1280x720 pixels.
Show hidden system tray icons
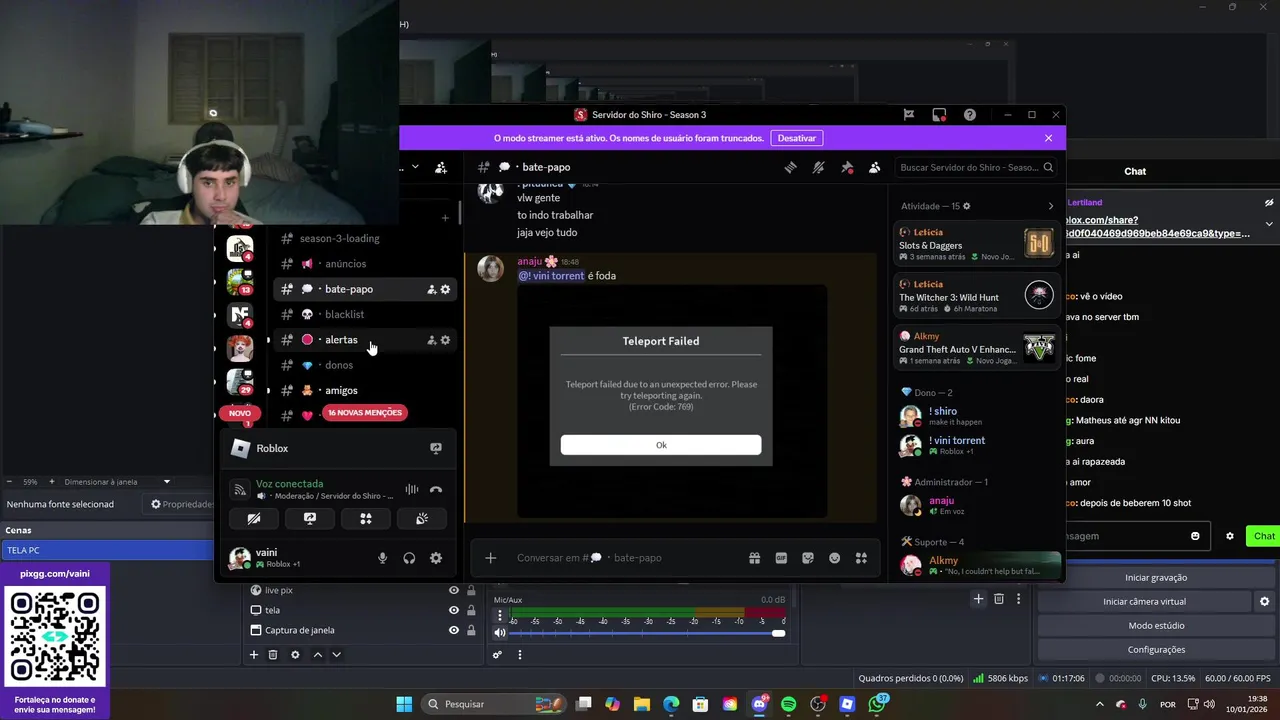tap(1099, 704)
